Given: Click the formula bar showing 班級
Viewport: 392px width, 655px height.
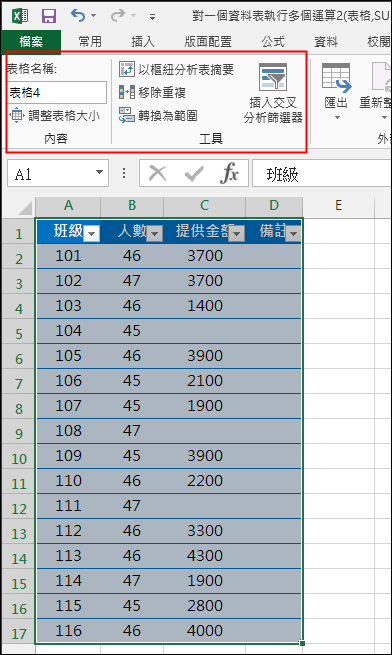Looking at the screenshot, I should (x=322, y=174).
